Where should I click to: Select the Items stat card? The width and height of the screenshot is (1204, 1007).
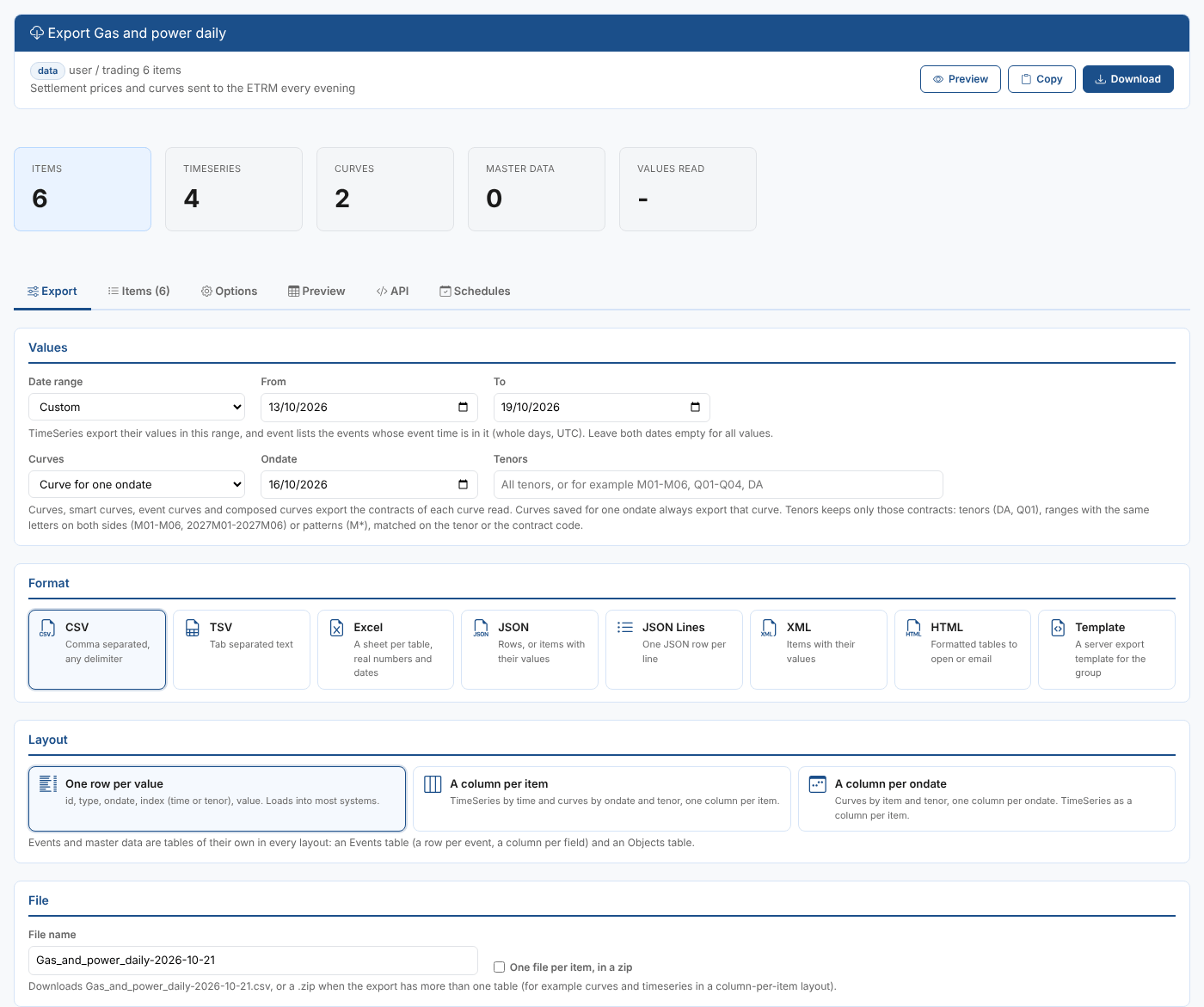pyautogui.click(x=83, y=189)
